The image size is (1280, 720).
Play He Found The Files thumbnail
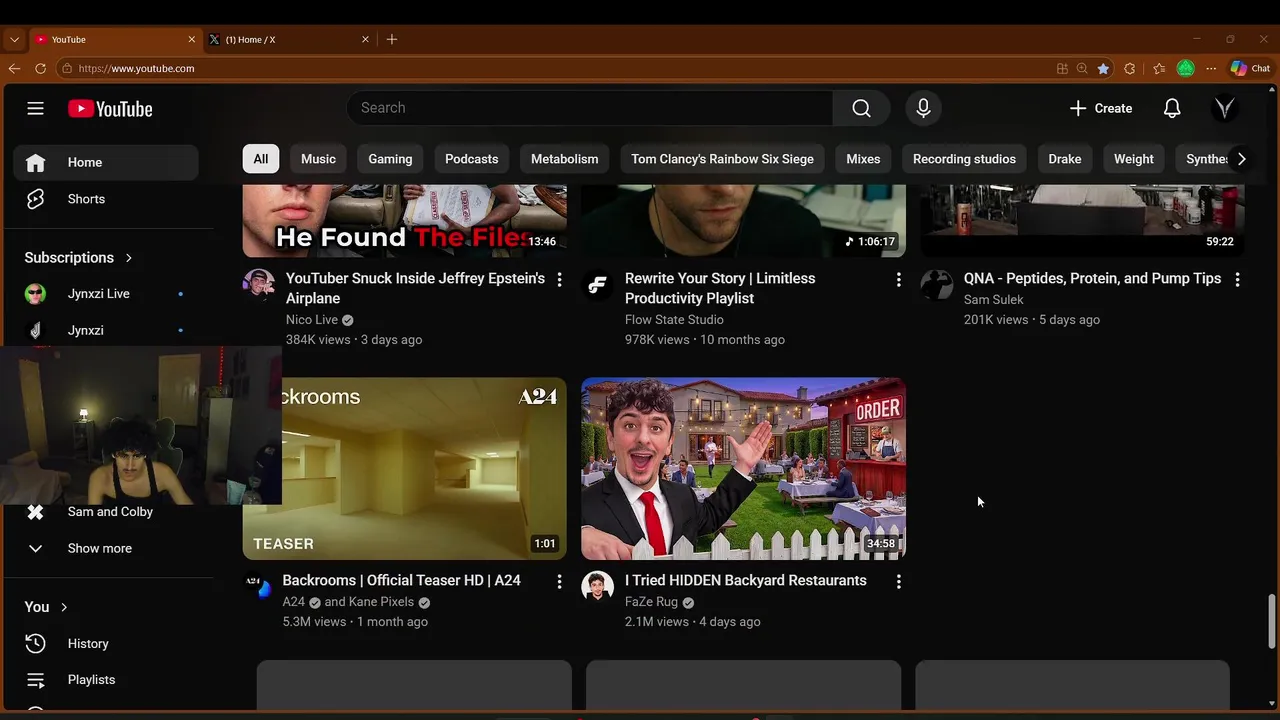[404, 221]
